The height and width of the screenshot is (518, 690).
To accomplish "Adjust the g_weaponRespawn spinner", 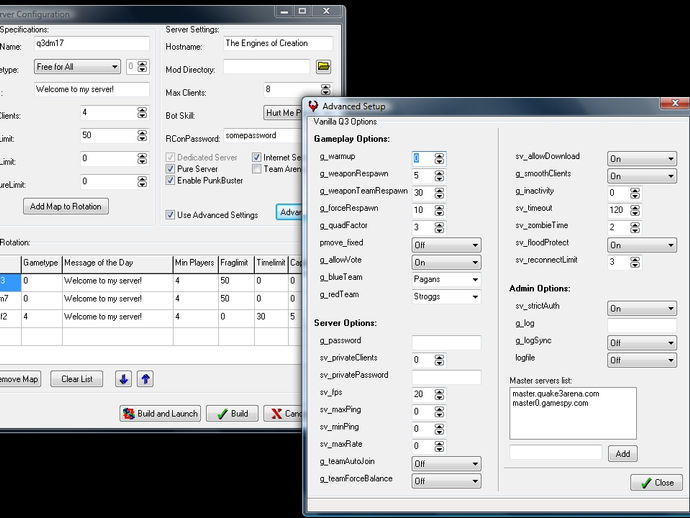I will [439, 176].
